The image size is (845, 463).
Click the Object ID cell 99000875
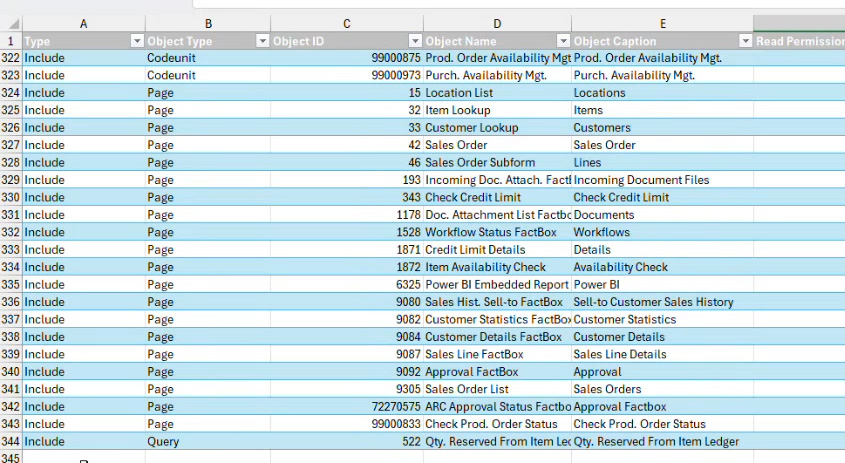347,58
